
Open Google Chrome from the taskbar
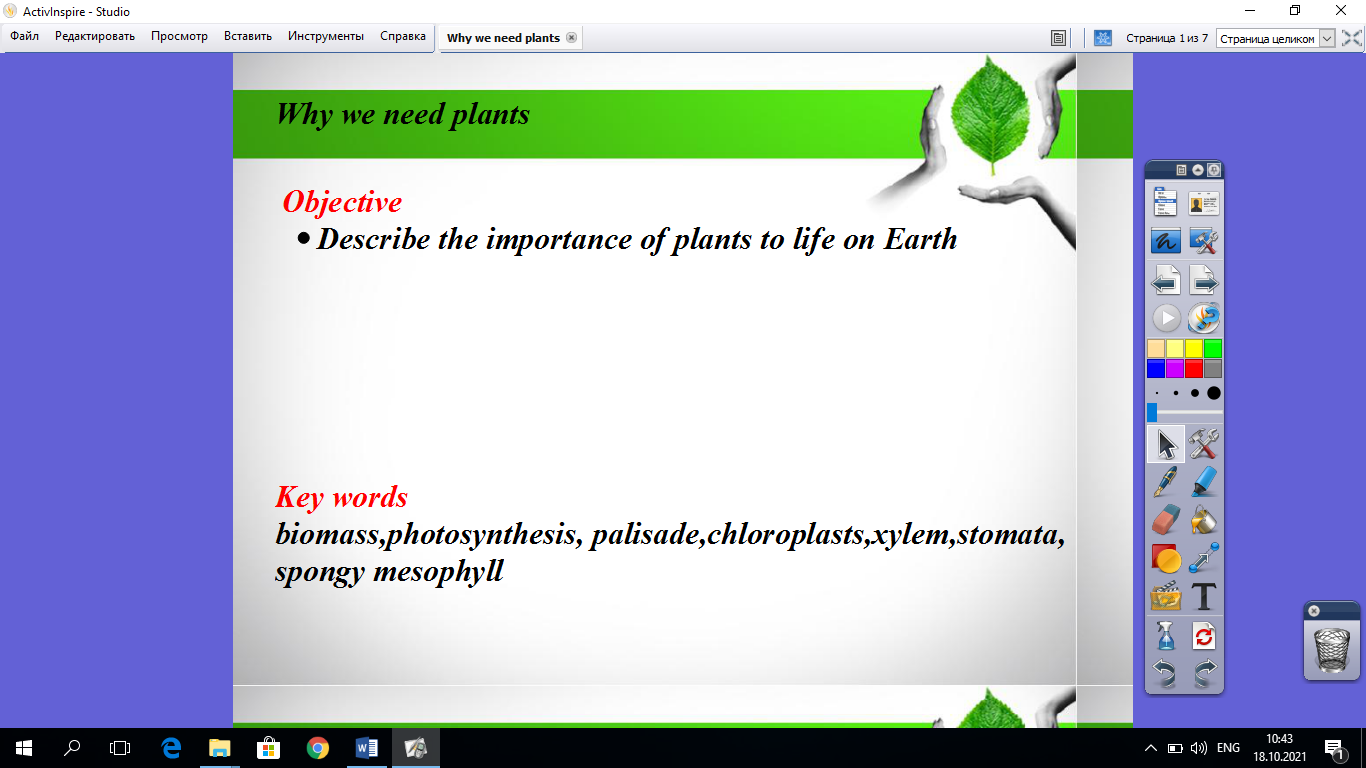click(x=318, y=748)
